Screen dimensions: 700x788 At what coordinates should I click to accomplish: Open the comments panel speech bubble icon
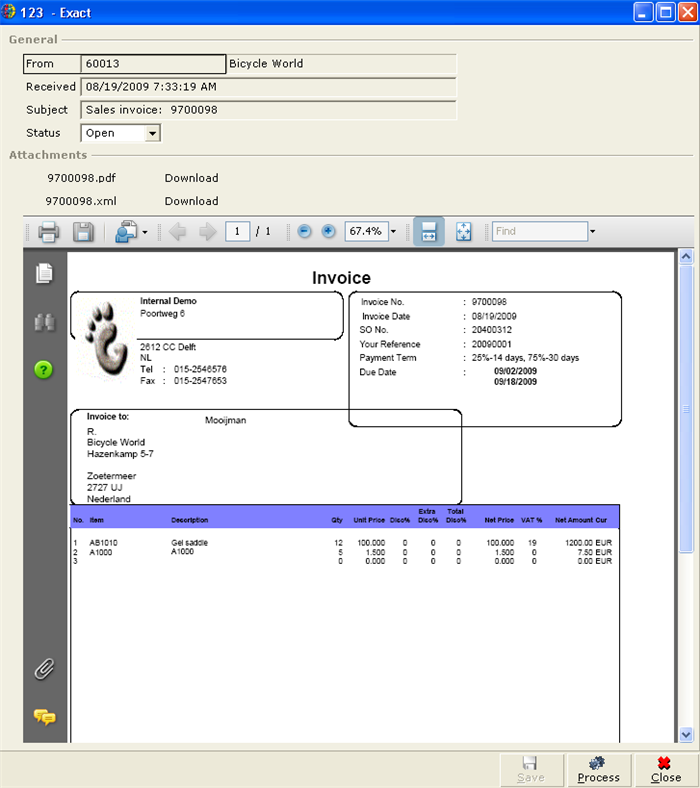click(45, 716)
